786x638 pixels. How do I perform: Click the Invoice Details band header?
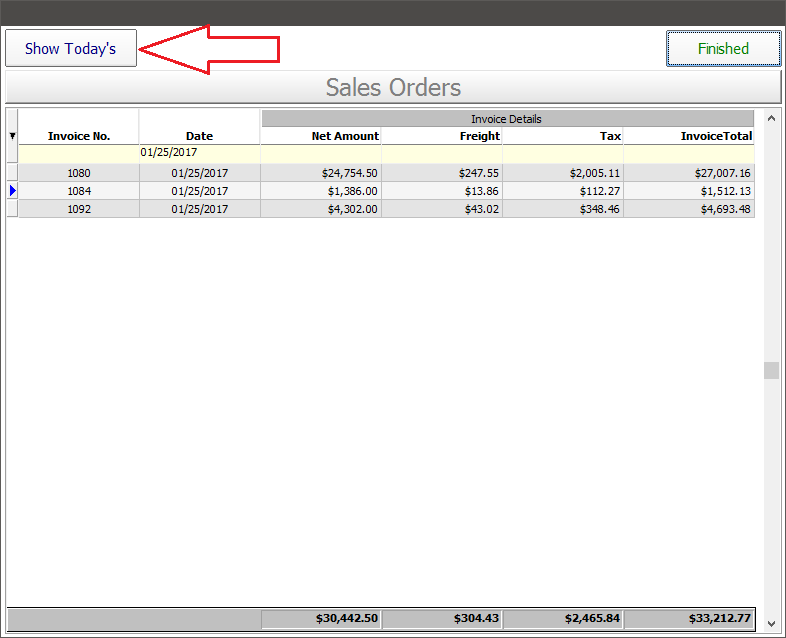click(507, 119)
